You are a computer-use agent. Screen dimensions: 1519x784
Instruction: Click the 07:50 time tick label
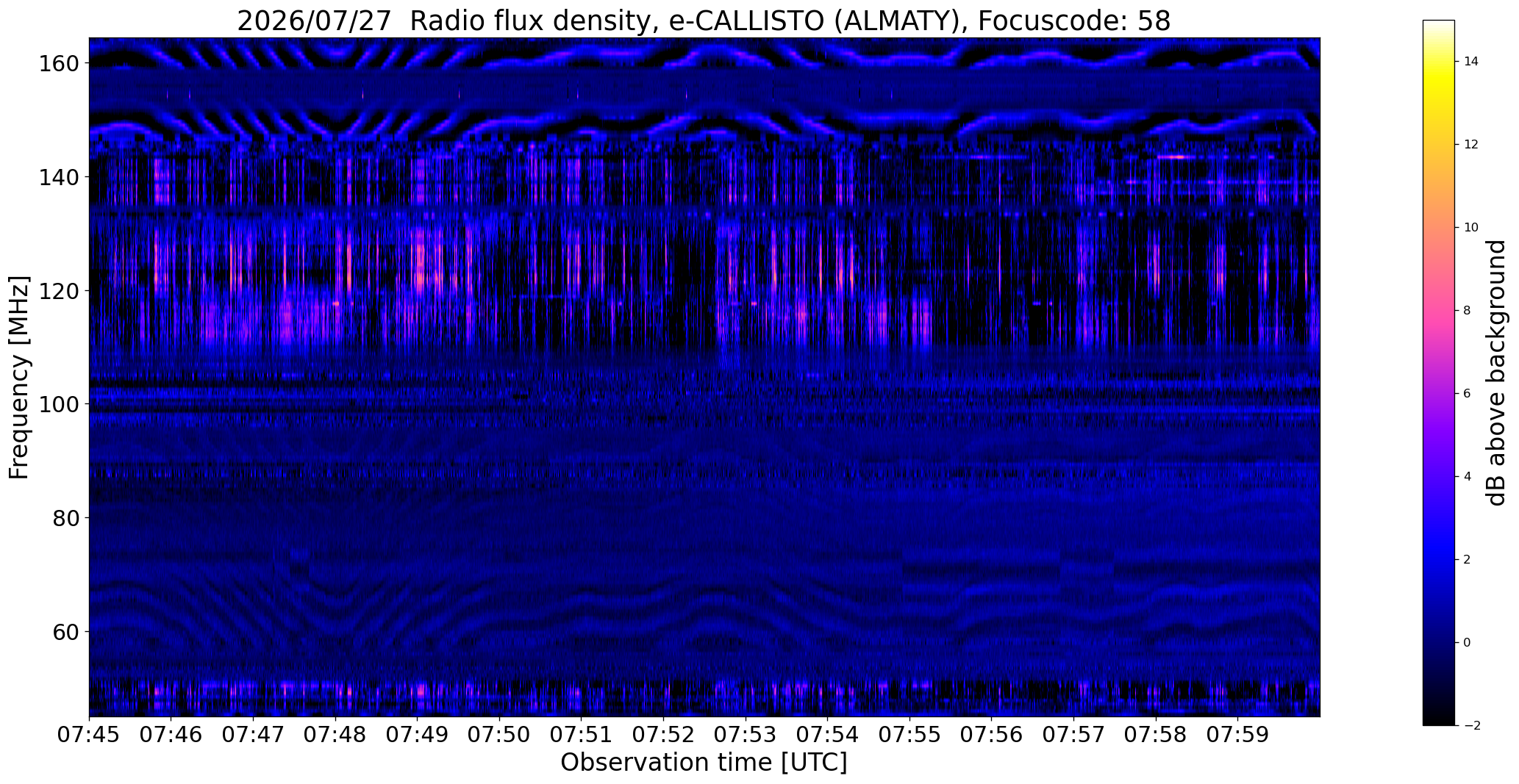[499, 735]
